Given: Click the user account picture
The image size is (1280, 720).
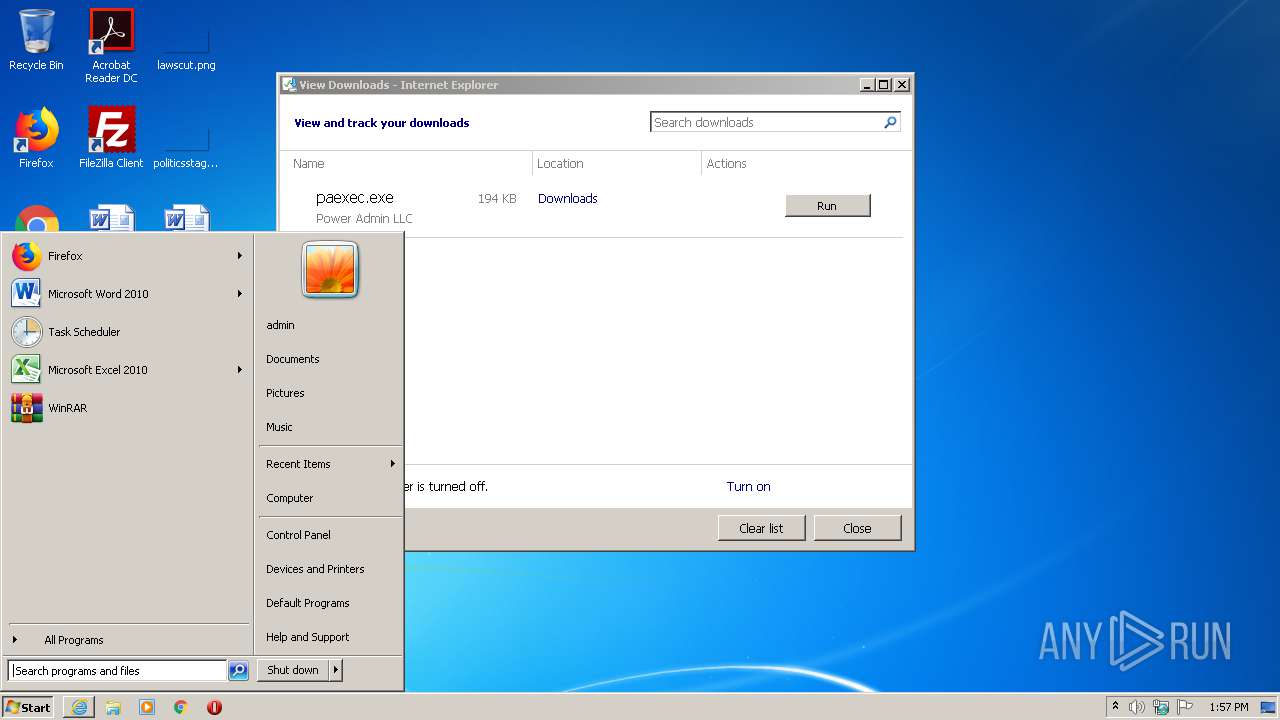Looking at the screenshot, I should (330, 269).
